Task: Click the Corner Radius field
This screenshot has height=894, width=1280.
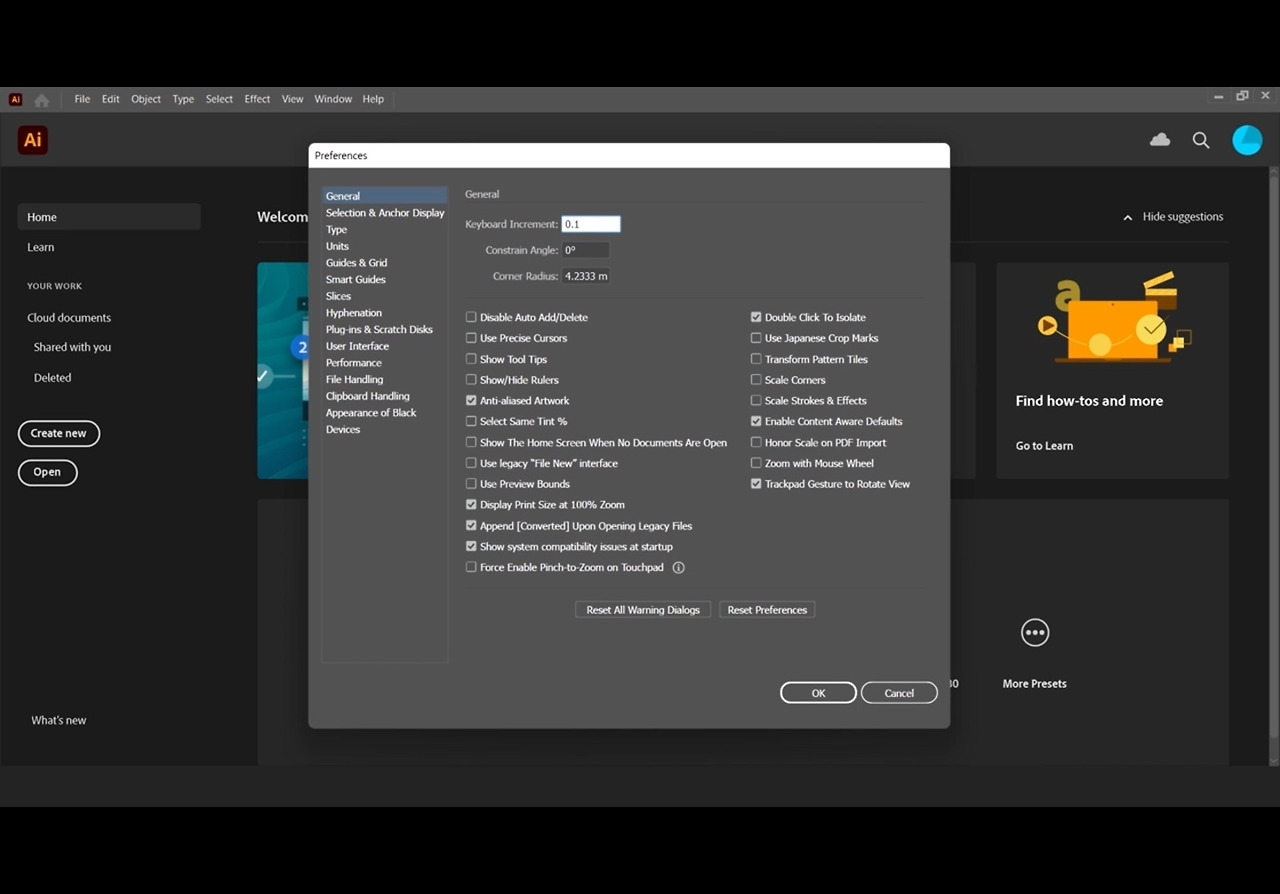Action: pyautogui.click(x=585, y=276)
